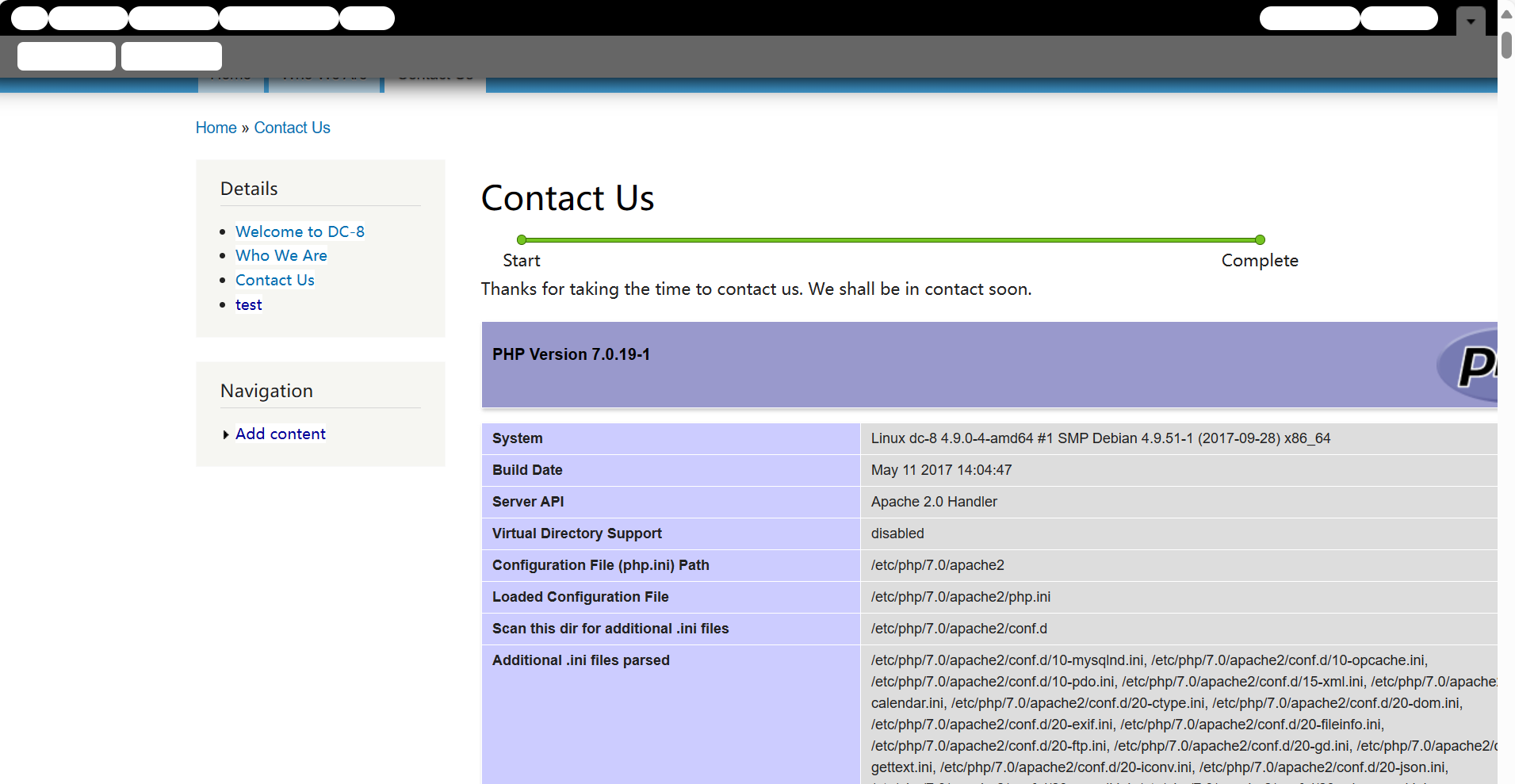Open the Welcome to DC-8 link
Viewport: 1515px width, 784px height.
[300, 231]
